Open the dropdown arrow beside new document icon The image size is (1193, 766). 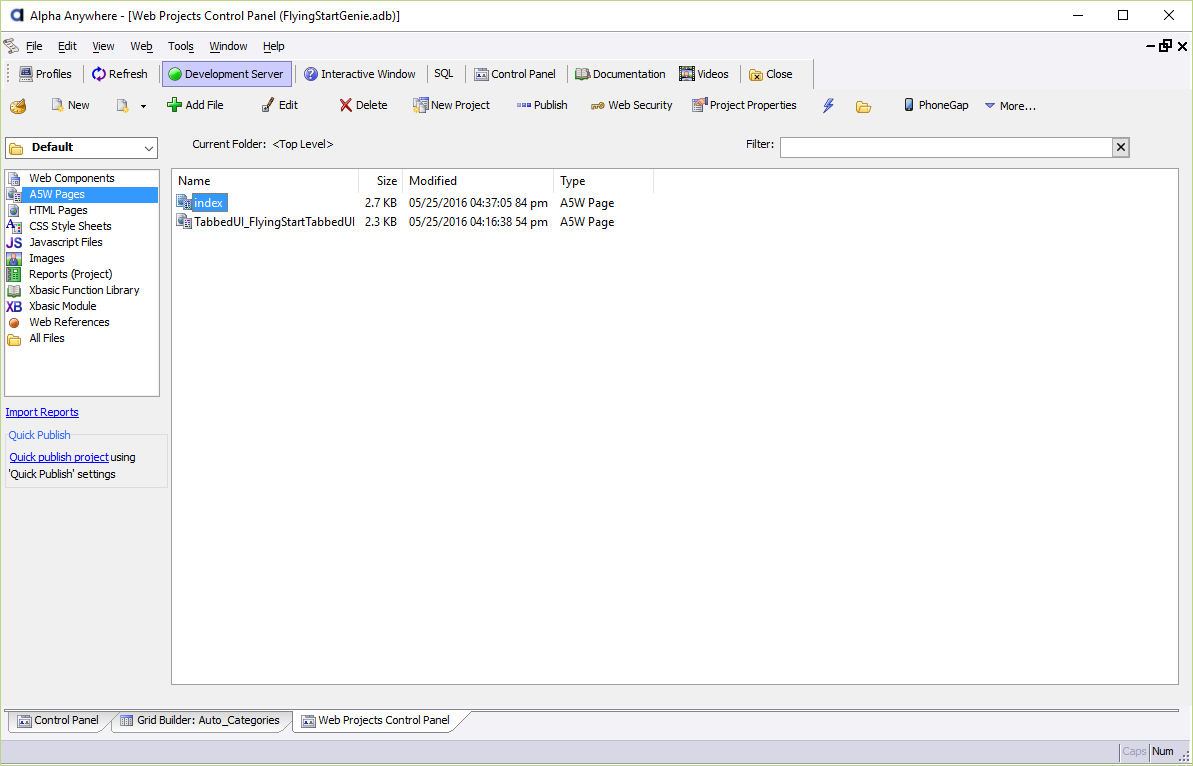click(142, 106)
